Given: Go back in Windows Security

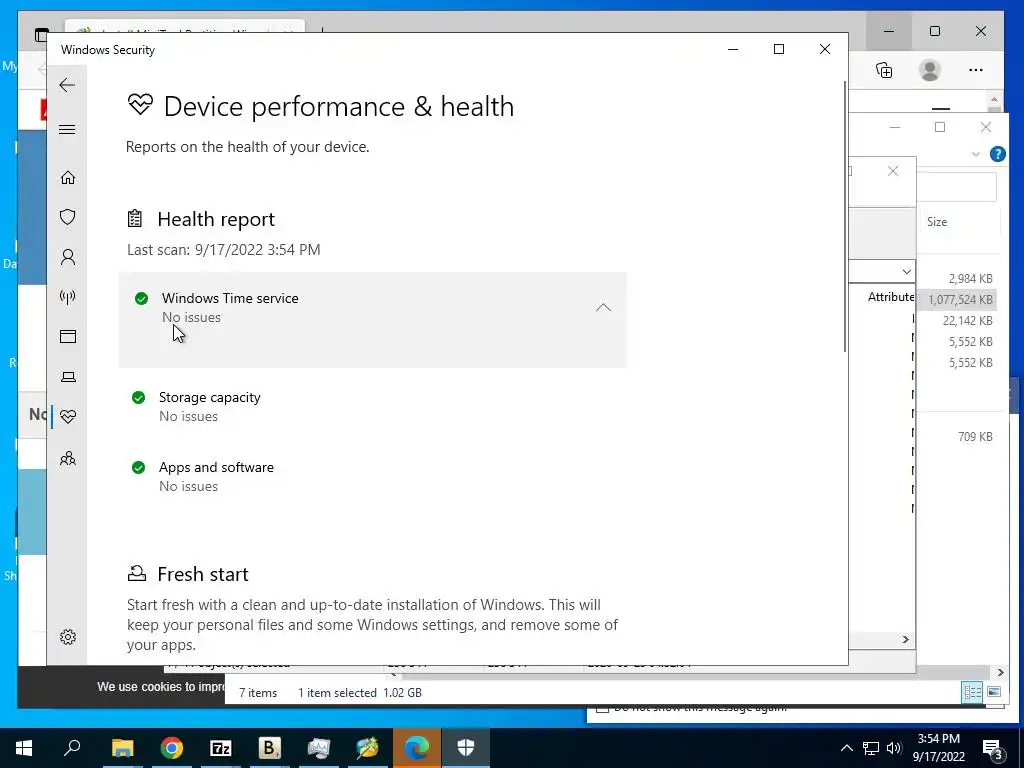Looking at the screenshot, I should (67, 85).
